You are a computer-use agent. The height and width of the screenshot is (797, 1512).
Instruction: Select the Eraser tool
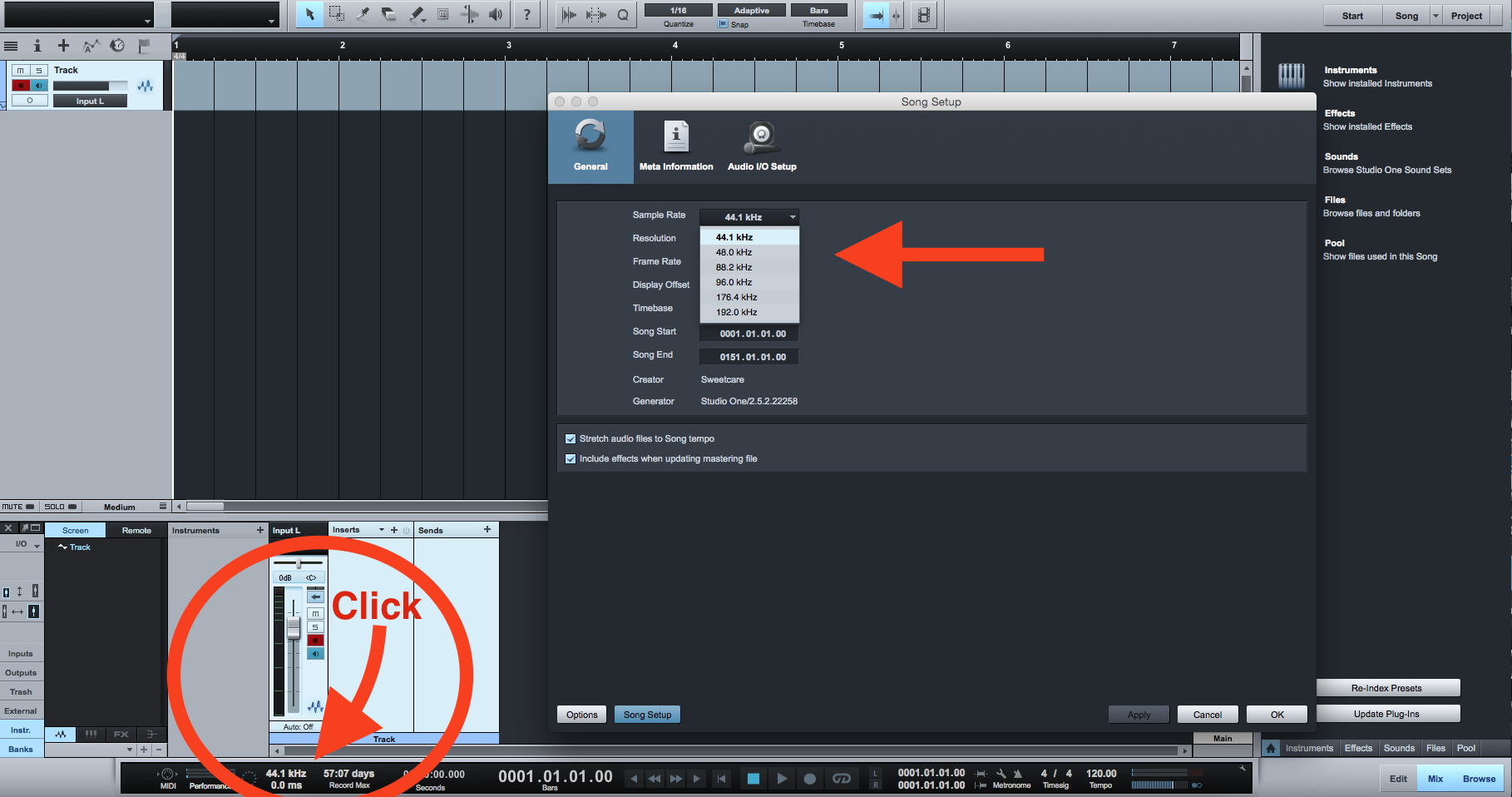click(389, 14)
